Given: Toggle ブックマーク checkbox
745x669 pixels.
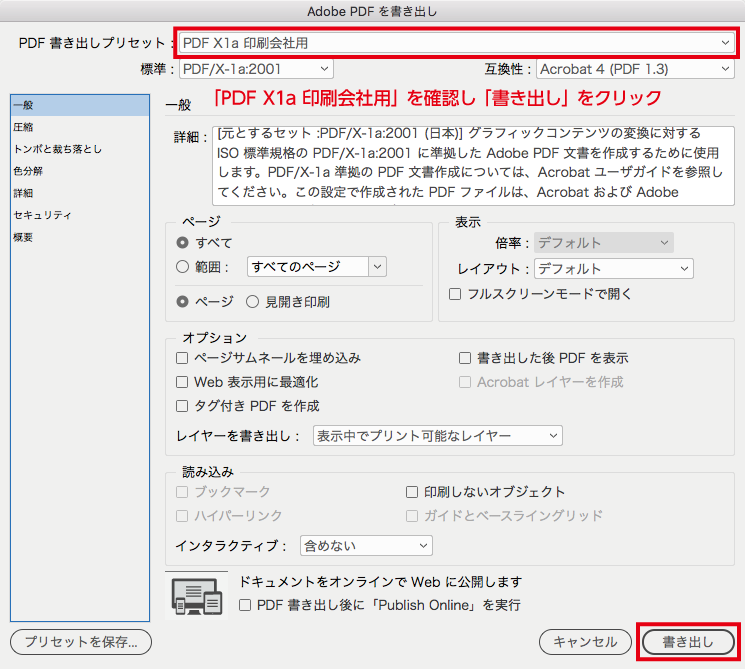Looking at the screenshot, I should coord(182,492).
